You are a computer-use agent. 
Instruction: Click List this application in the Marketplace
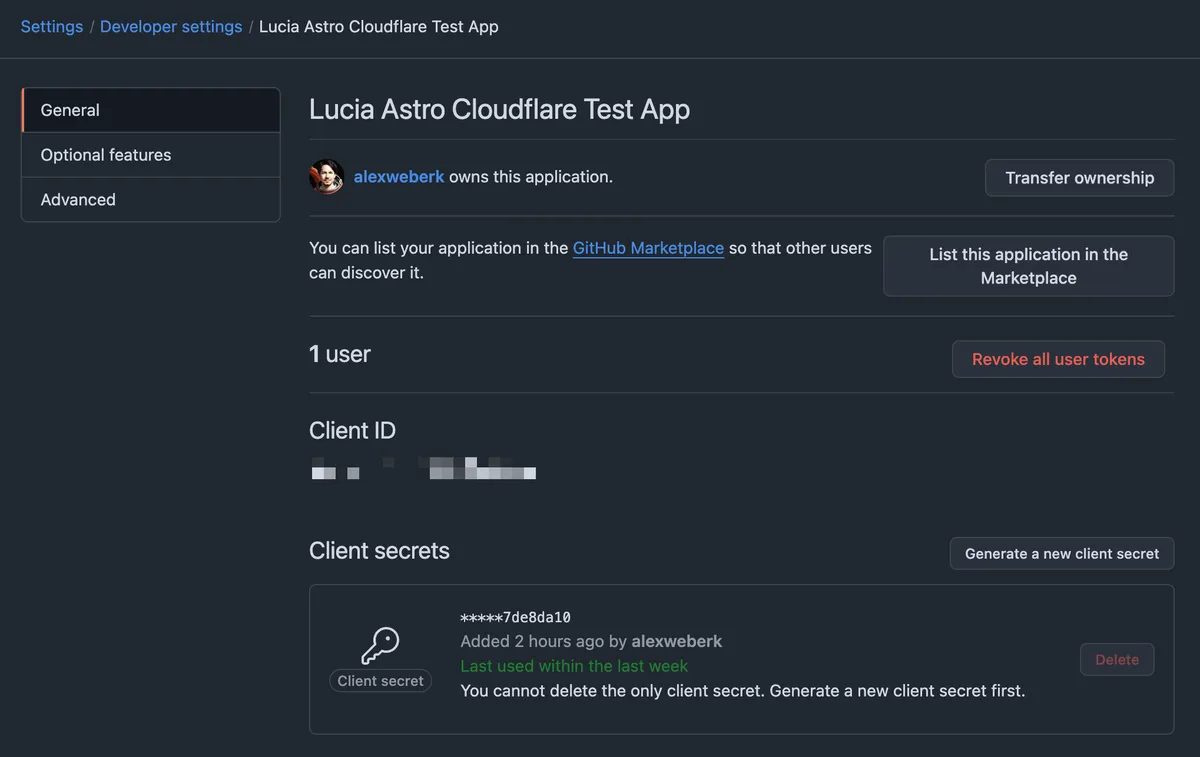(x=1028, y=266)
